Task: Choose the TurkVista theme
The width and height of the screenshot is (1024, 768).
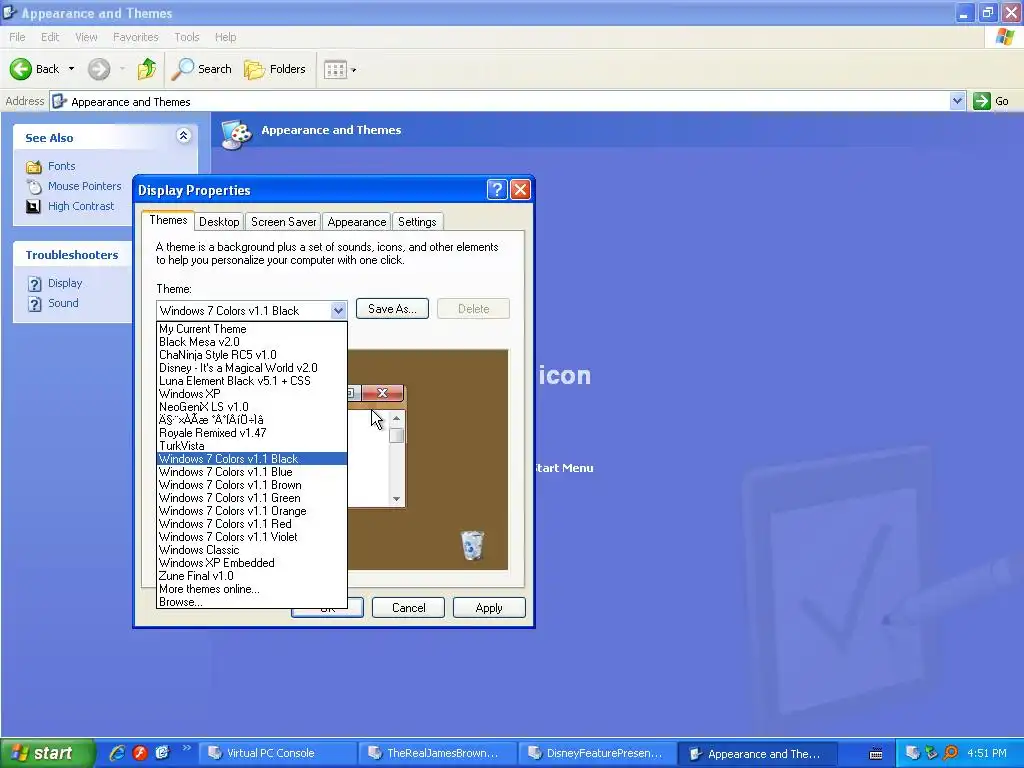Action: click(x=251, y=446)
